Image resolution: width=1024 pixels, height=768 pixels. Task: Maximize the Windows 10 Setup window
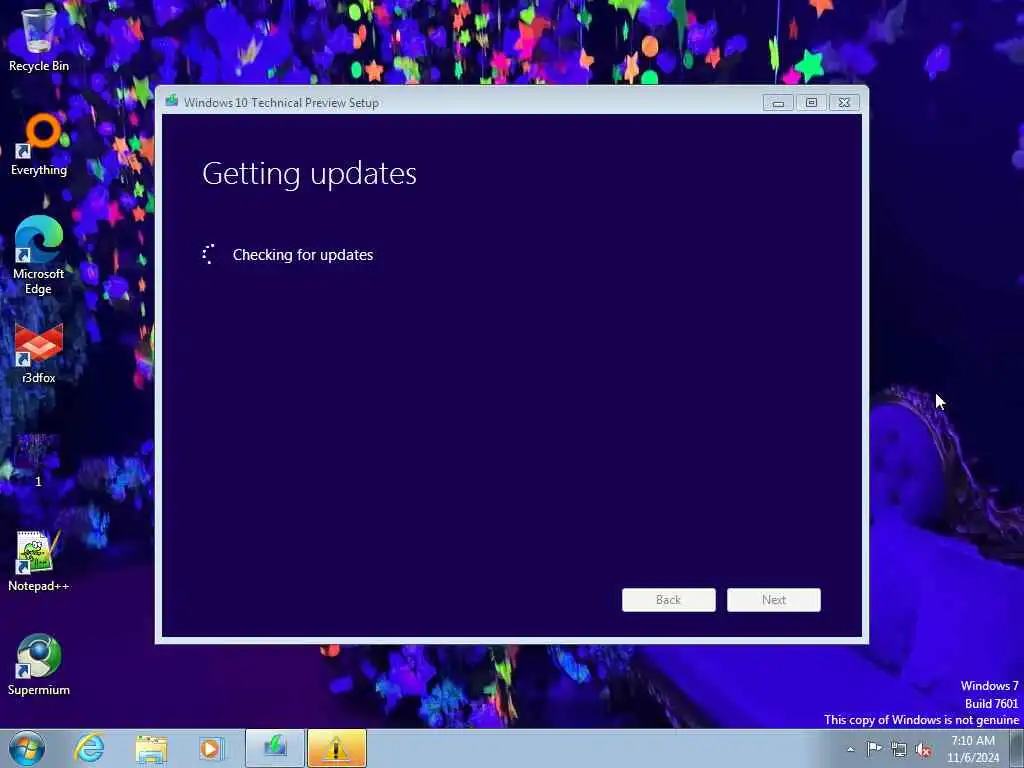811,103
